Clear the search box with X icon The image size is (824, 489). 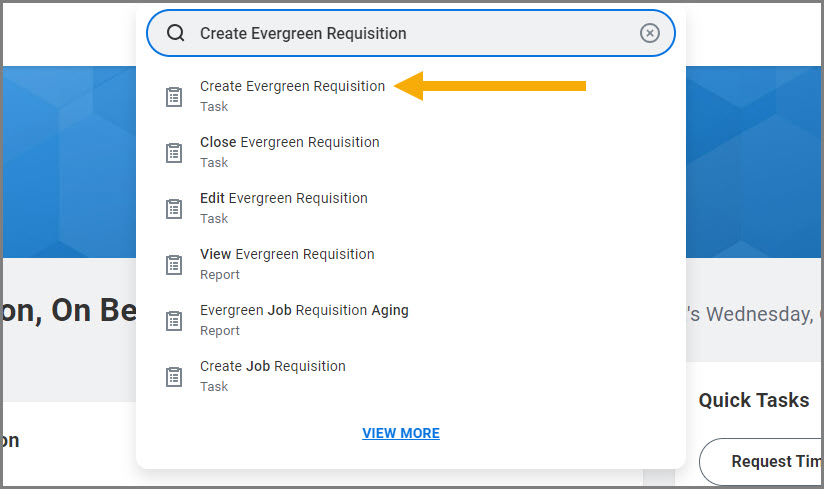pos(650,33)
